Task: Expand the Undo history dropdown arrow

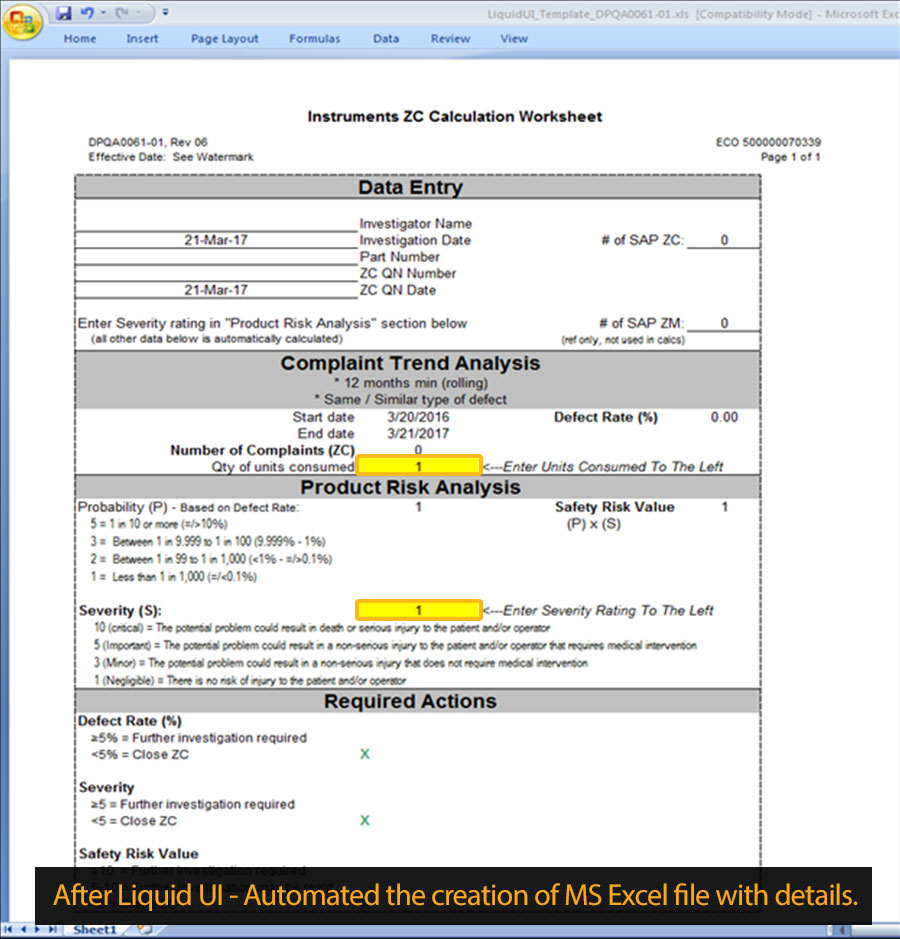Action: click(x=103, y=13)
